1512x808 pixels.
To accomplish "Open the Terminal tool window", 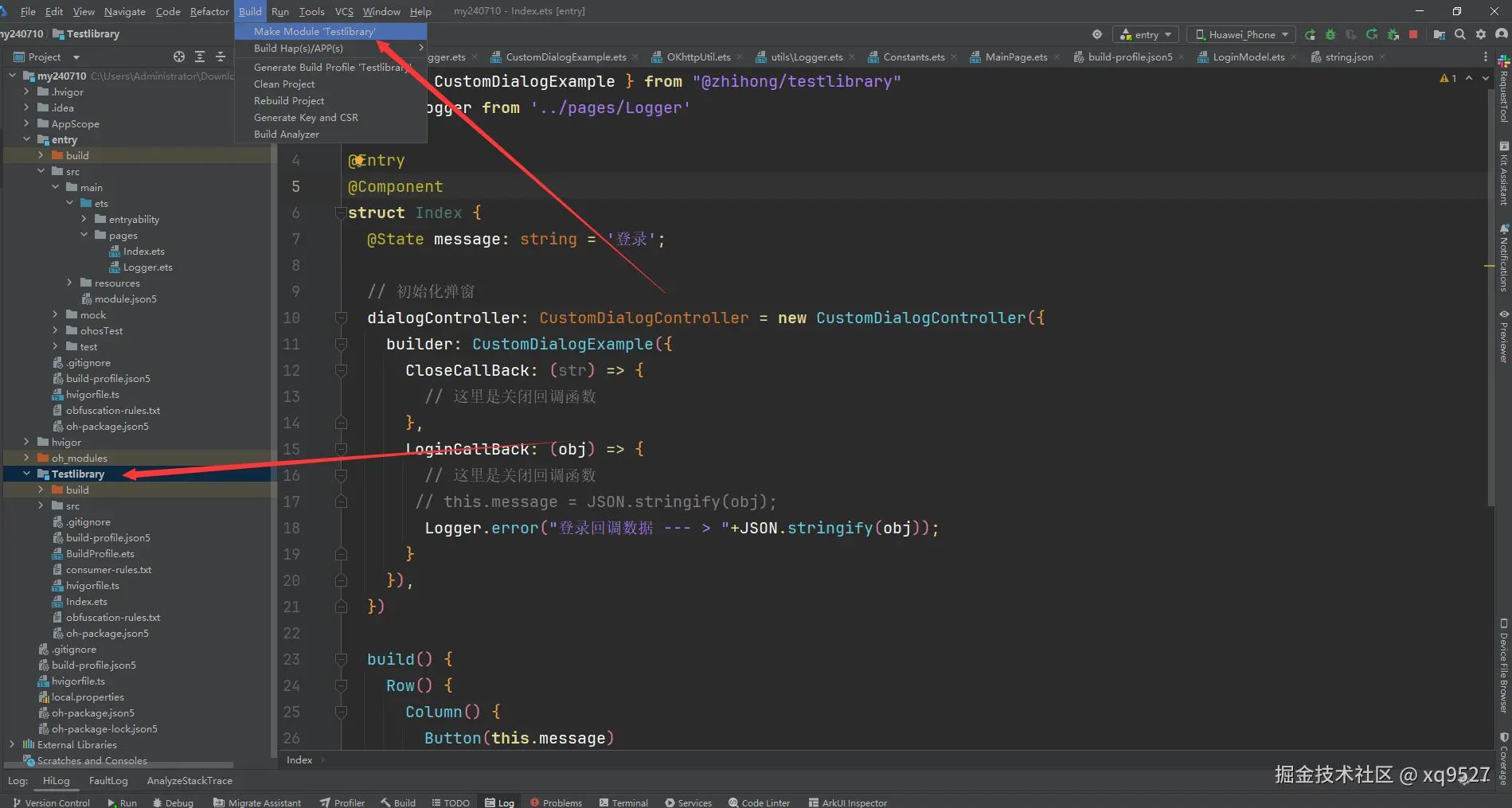I will click(623, 802).
